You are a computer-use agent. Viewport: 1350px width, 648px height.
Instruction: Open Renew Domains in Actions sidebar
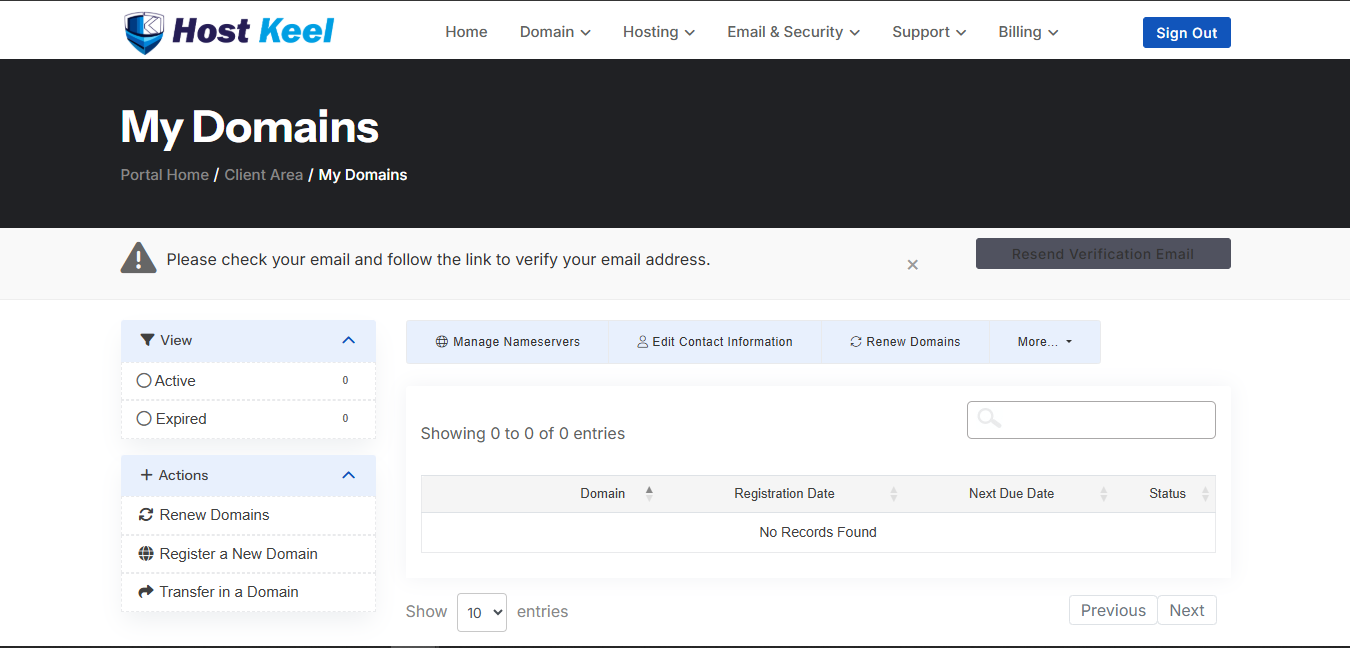click(248, 515)
